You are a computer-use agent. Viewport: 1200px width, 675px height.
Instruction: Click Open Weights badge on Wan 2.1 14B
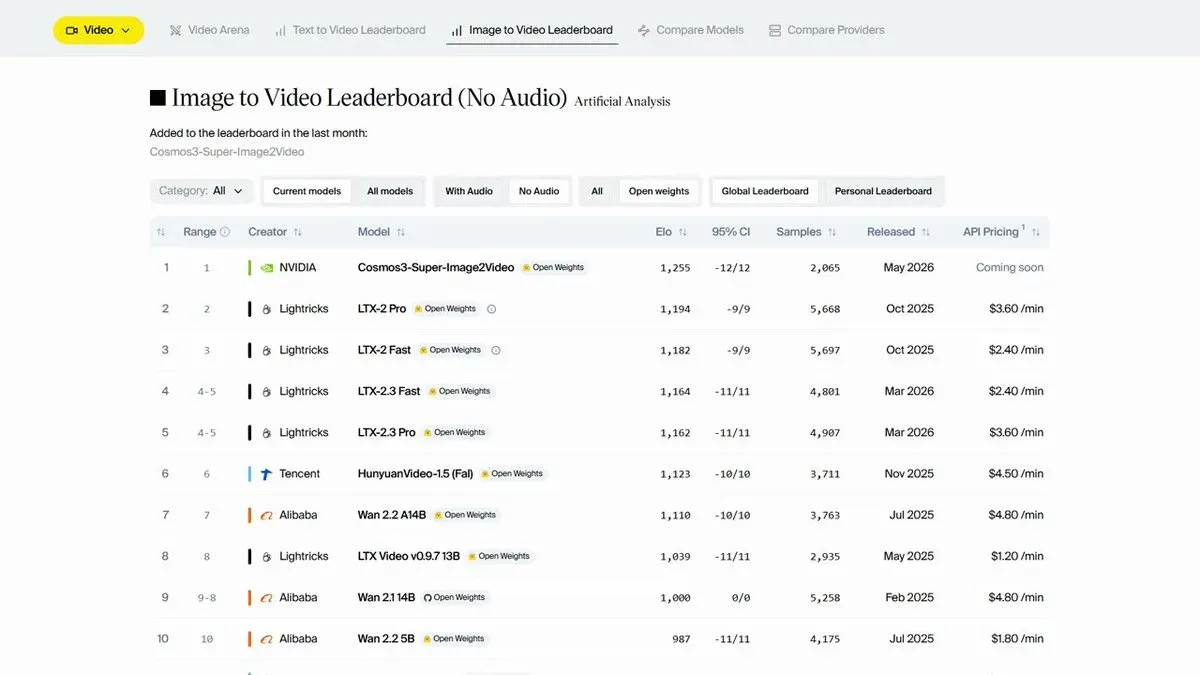pyautogui.click(x=454, y=598)
